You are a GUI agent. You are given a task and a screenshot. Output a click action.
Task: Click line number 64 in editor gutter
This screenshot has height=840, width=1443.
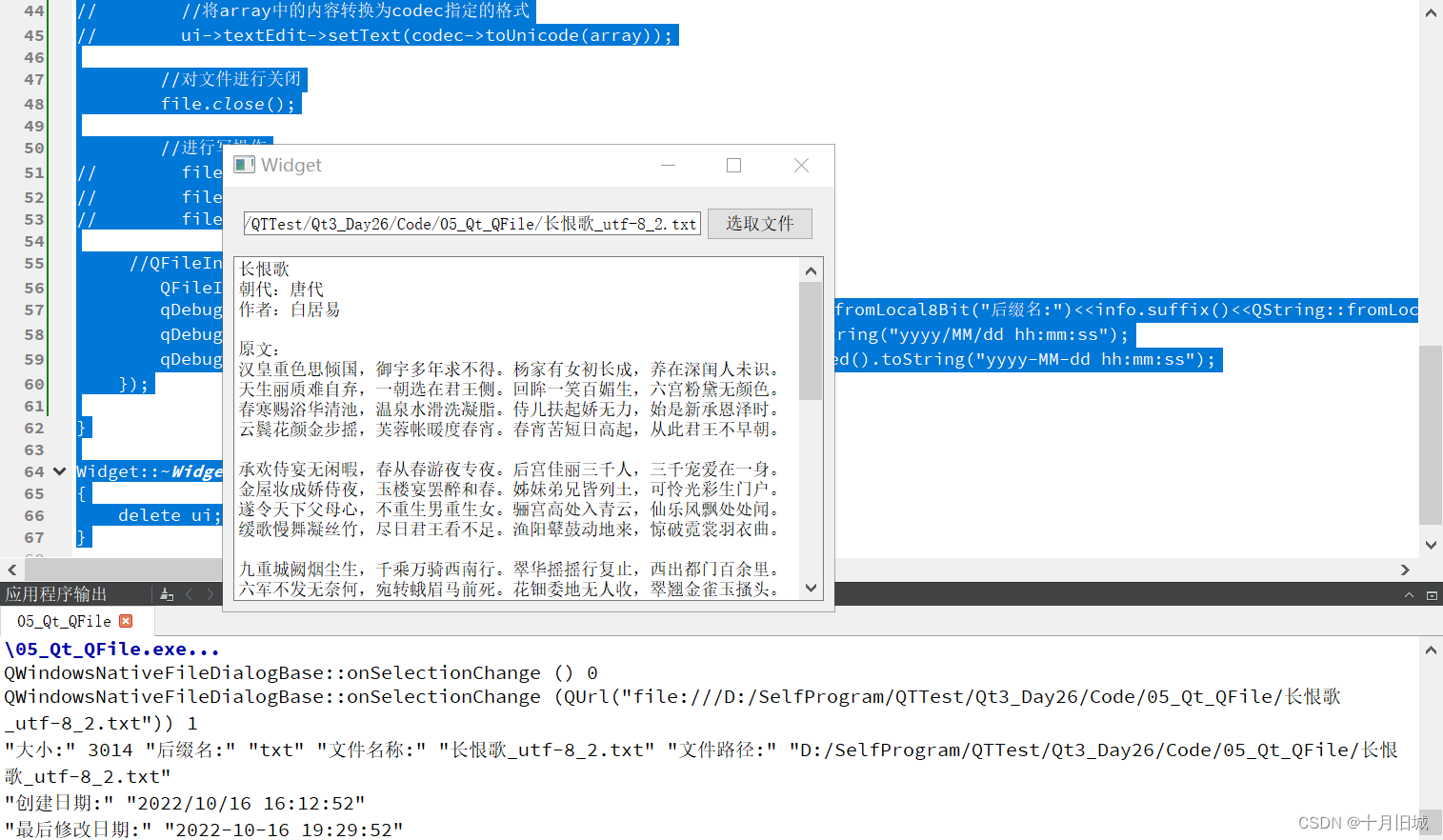pyautogui.click(x=34, y=471)
